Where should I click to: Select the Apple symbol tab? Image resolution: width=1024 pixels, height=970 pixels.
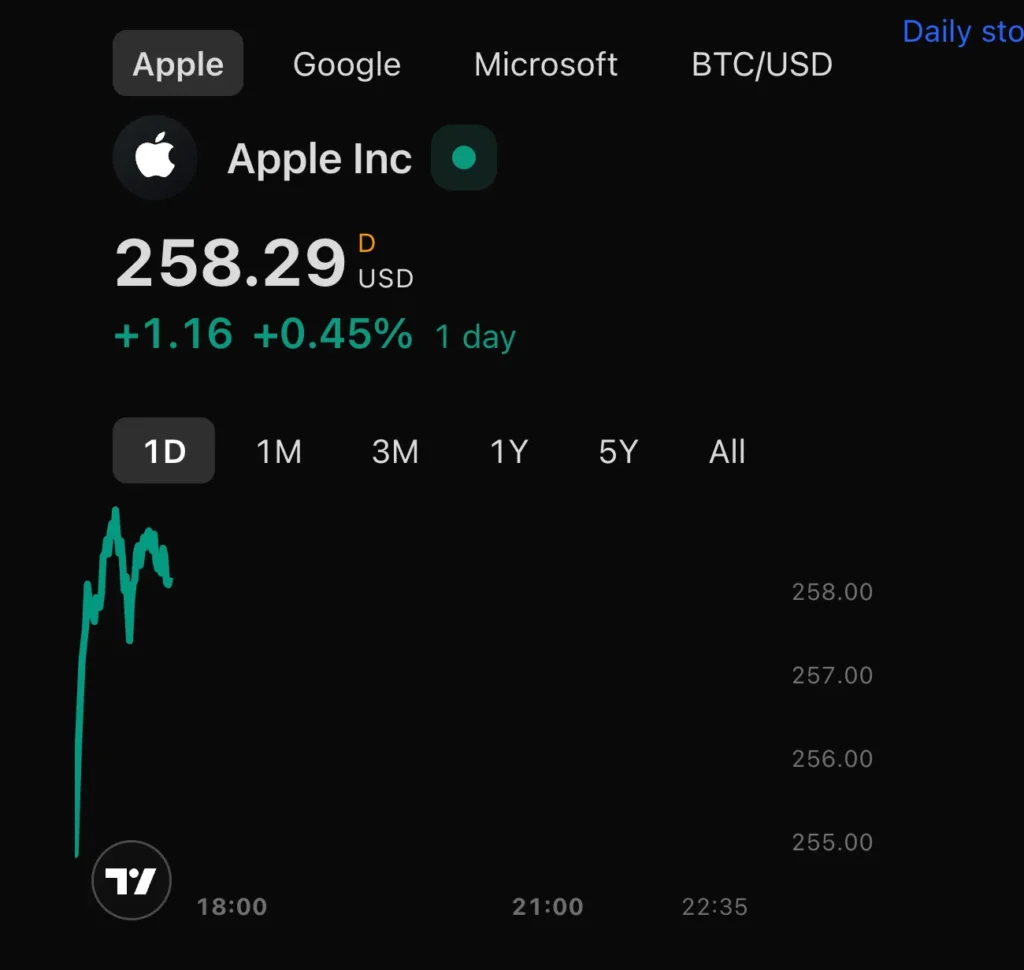click(x=178, y=64)
